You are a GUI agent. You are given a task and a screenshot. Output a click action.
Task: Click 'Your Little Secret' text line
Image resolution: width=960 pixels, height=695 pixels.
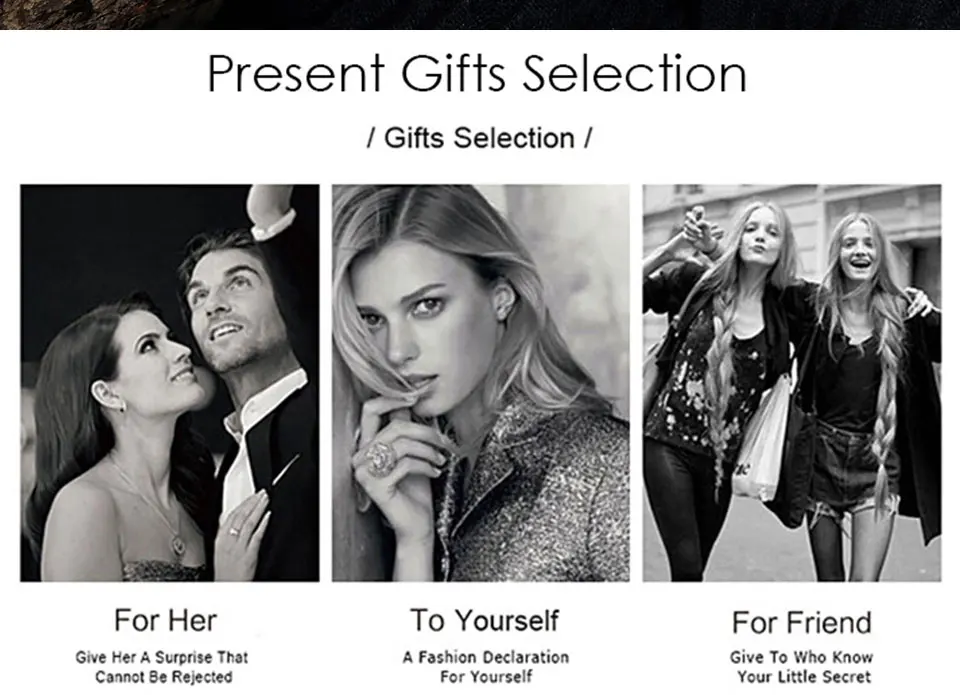[803, 677]
